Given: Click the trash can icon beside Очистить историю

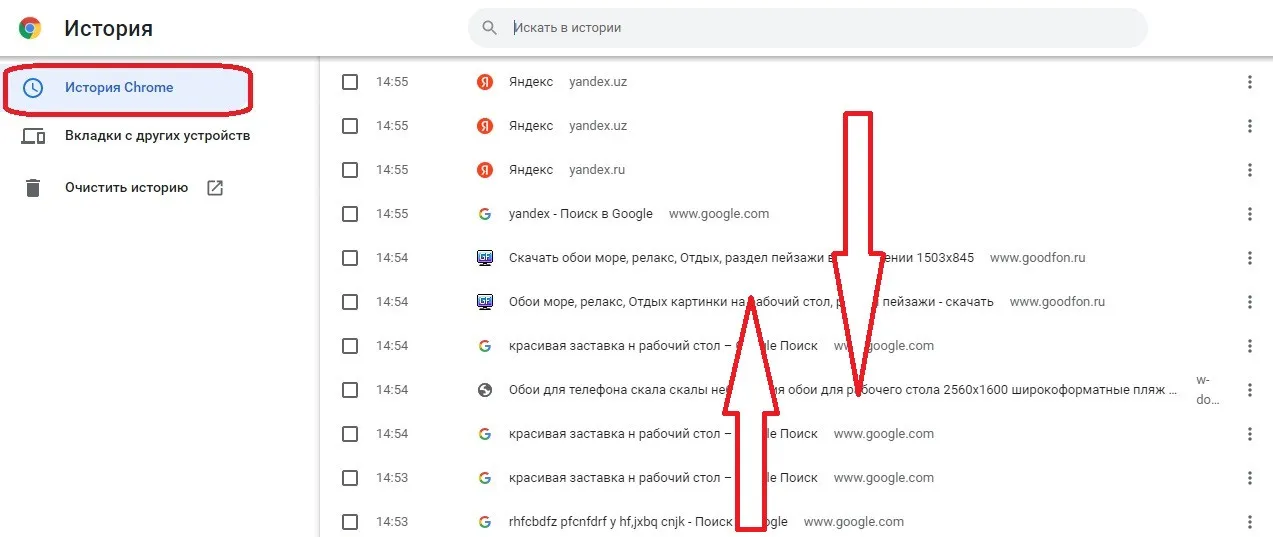Looking at the screenshot, I should [x=33, y=188].
